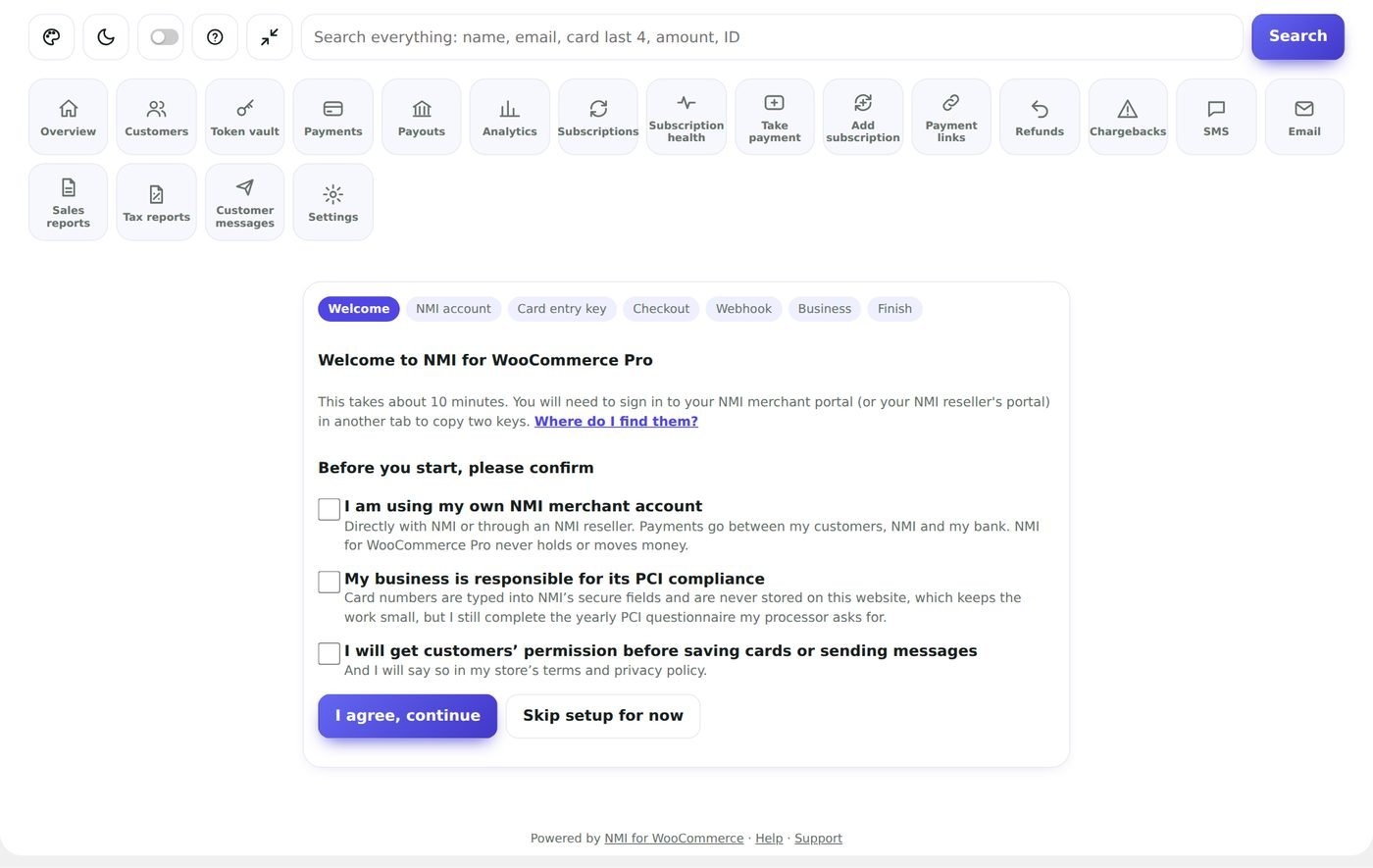This screenshot has height=868, width=1373.
Task: Open the footer Support link
Action: coord(818,839)
